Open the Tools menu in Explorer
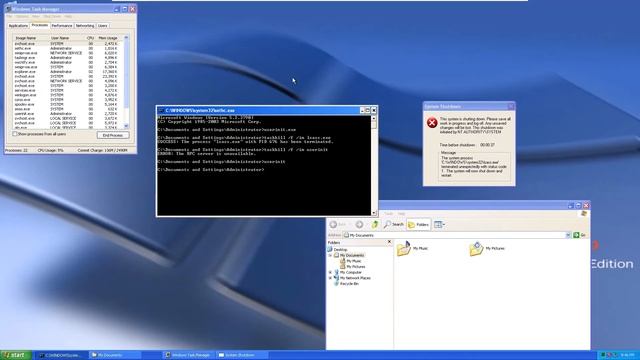 (x=389, y=213)
